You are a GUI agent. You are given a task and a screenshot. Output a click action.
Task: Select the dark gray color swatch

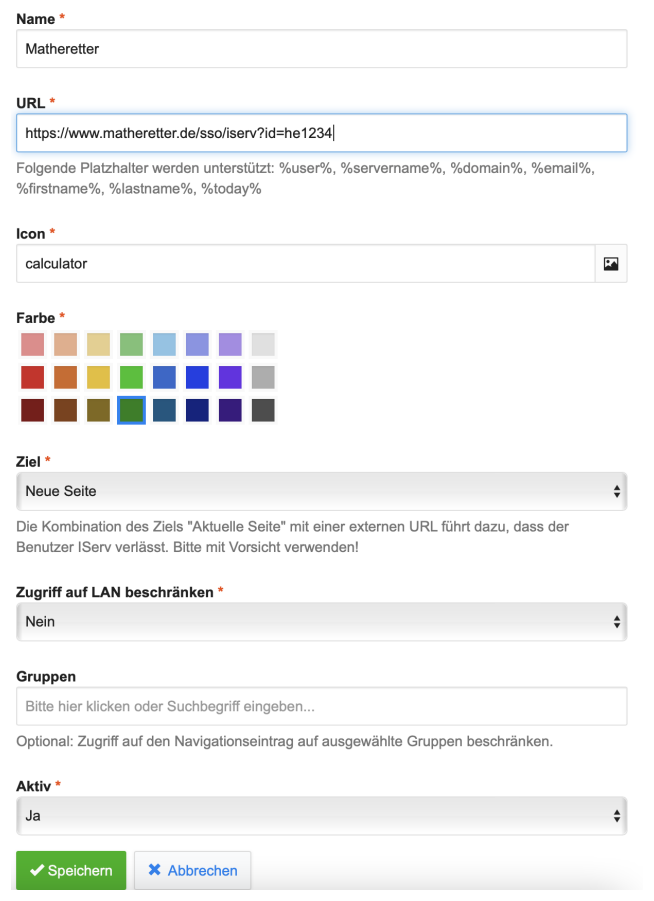click(263, 410)
